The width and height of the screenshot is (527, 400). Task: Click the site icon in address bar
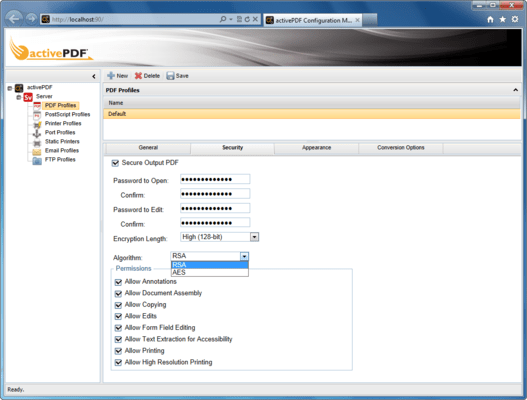point(45,19)
